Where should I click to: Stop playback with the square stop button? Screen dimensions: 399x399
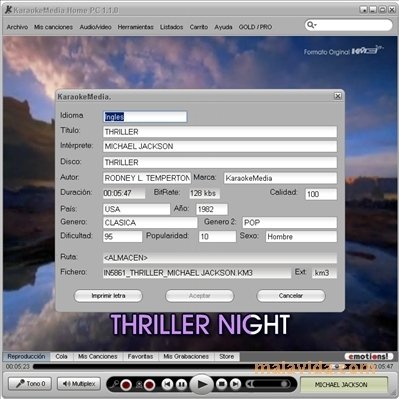[221, 385]
